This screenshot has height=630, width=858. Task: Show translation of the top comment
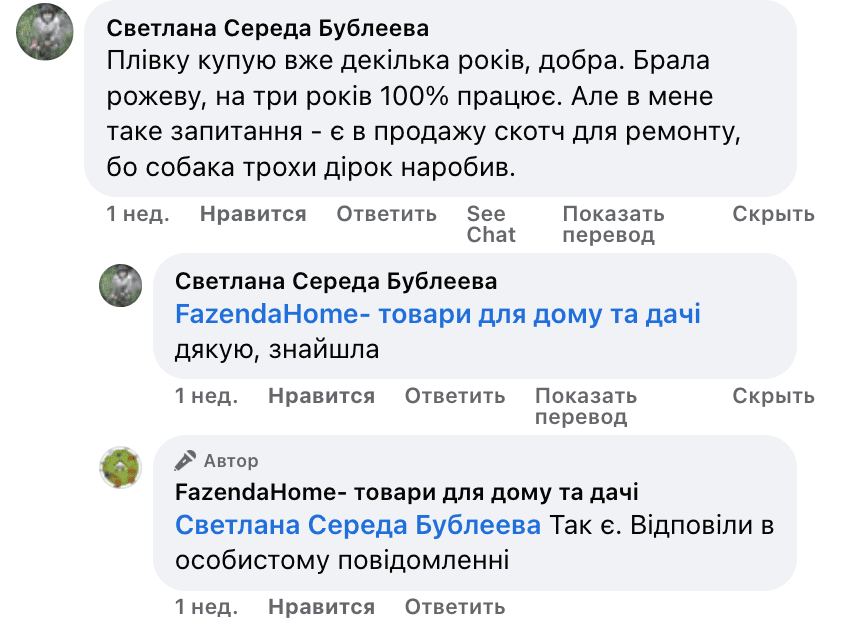(x=613, y=224)
